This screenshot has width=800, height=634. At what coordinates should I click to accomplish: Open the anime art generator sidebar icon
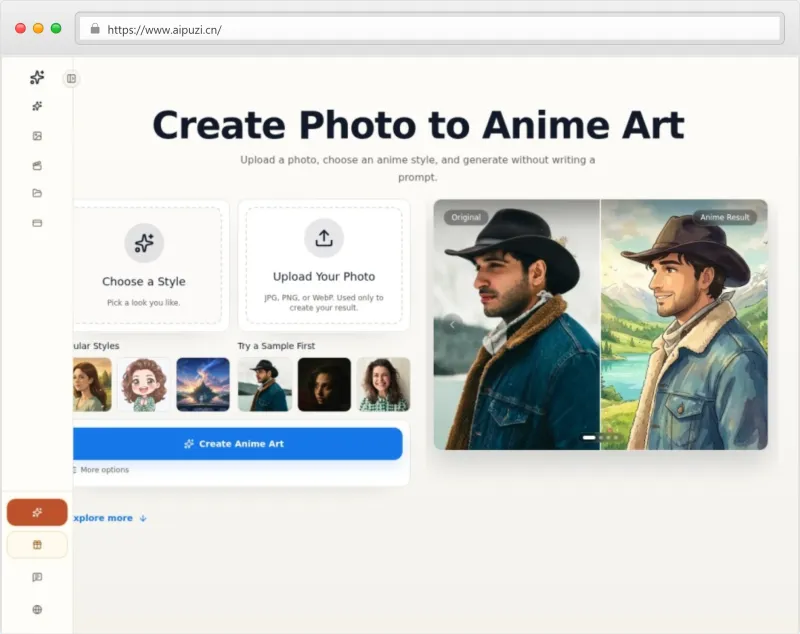pyautogui.click(x=37, y=106)
